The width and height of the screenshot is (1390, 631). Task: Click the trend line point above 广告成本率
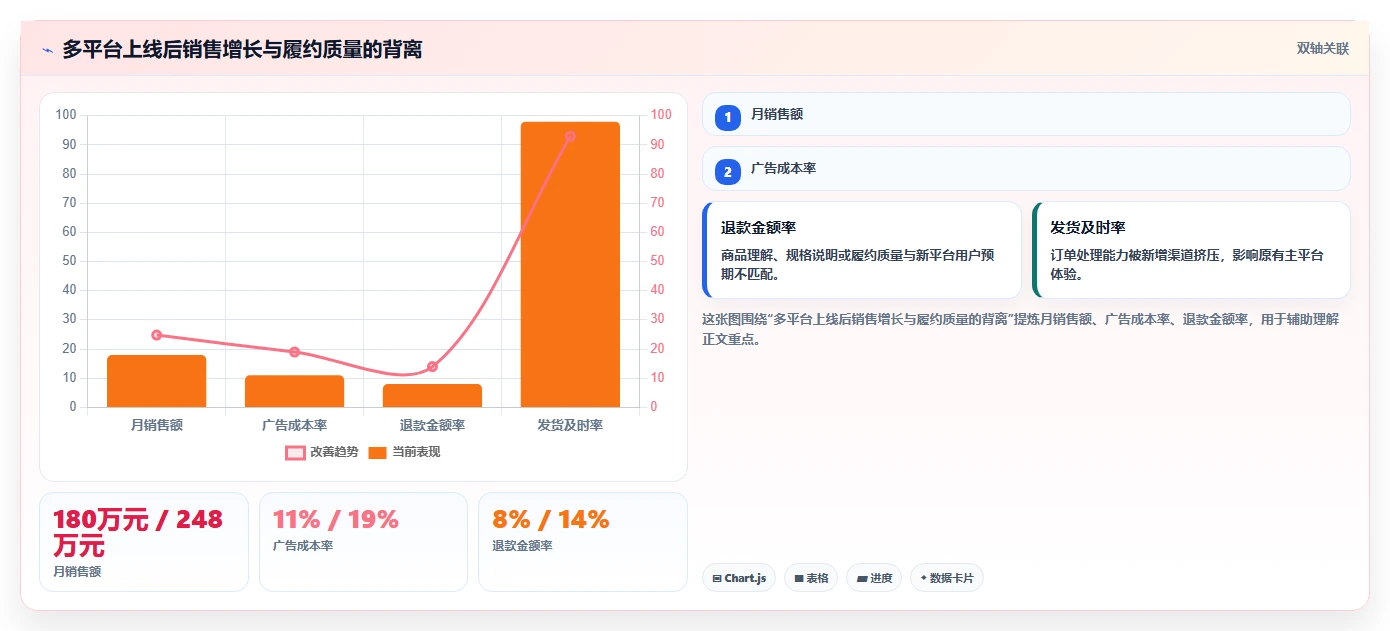click(294, 352)
